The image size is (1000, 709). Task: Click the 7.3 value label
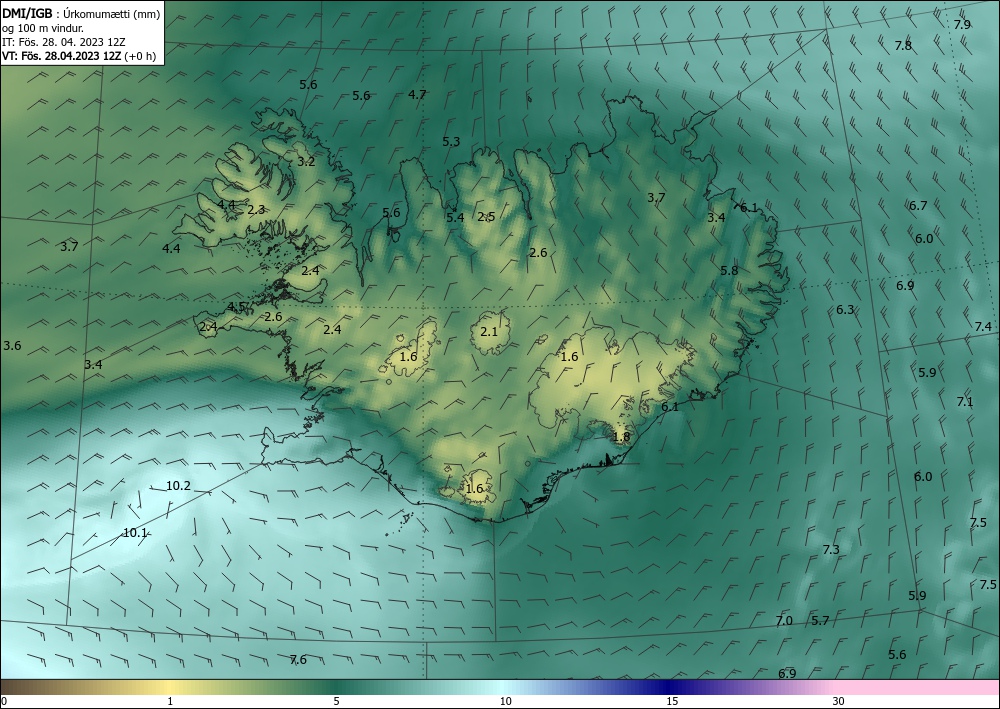click(x=831, y=550)
